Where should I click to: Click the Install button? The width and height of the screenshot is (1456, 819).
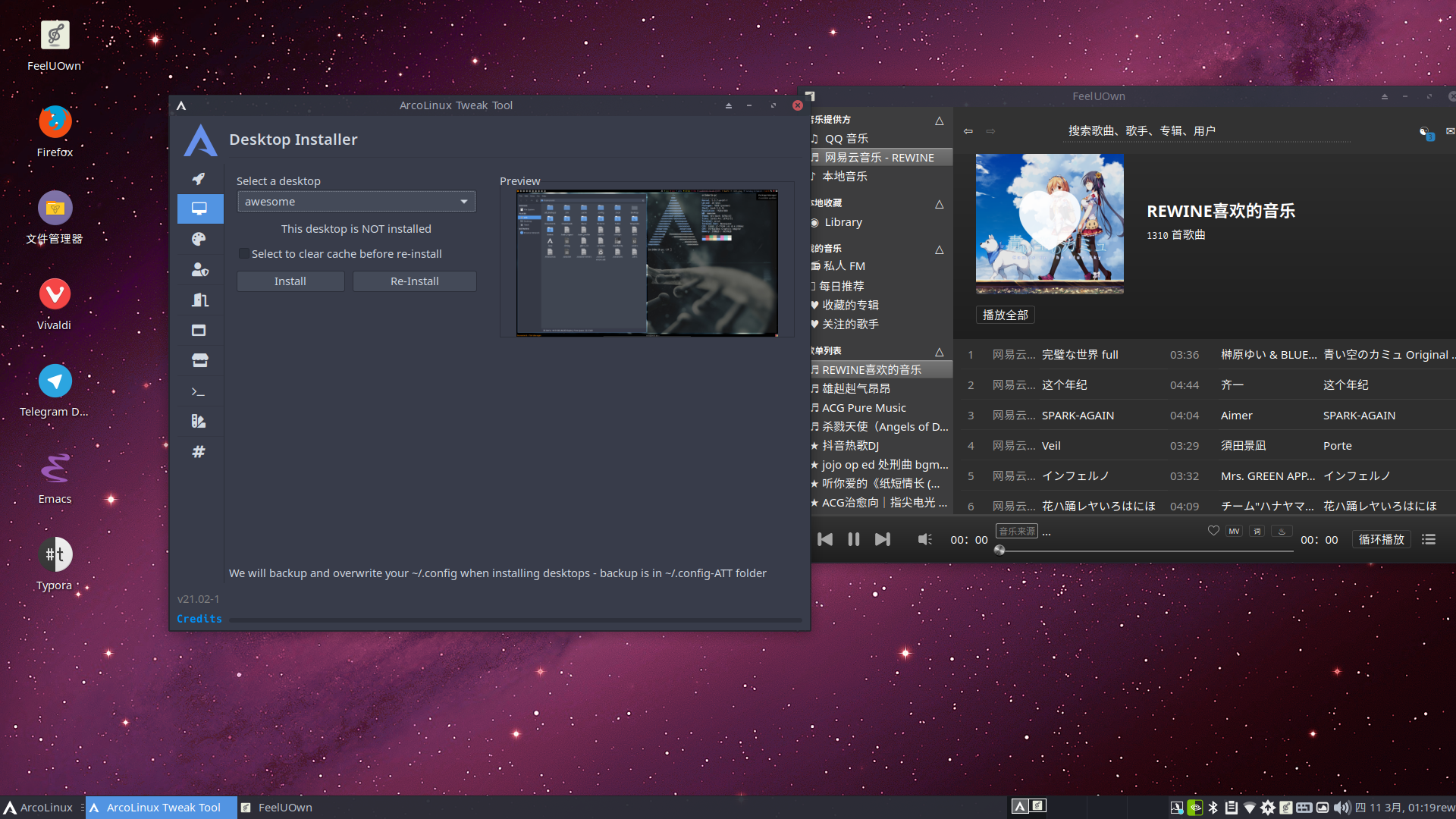(290, 281)
